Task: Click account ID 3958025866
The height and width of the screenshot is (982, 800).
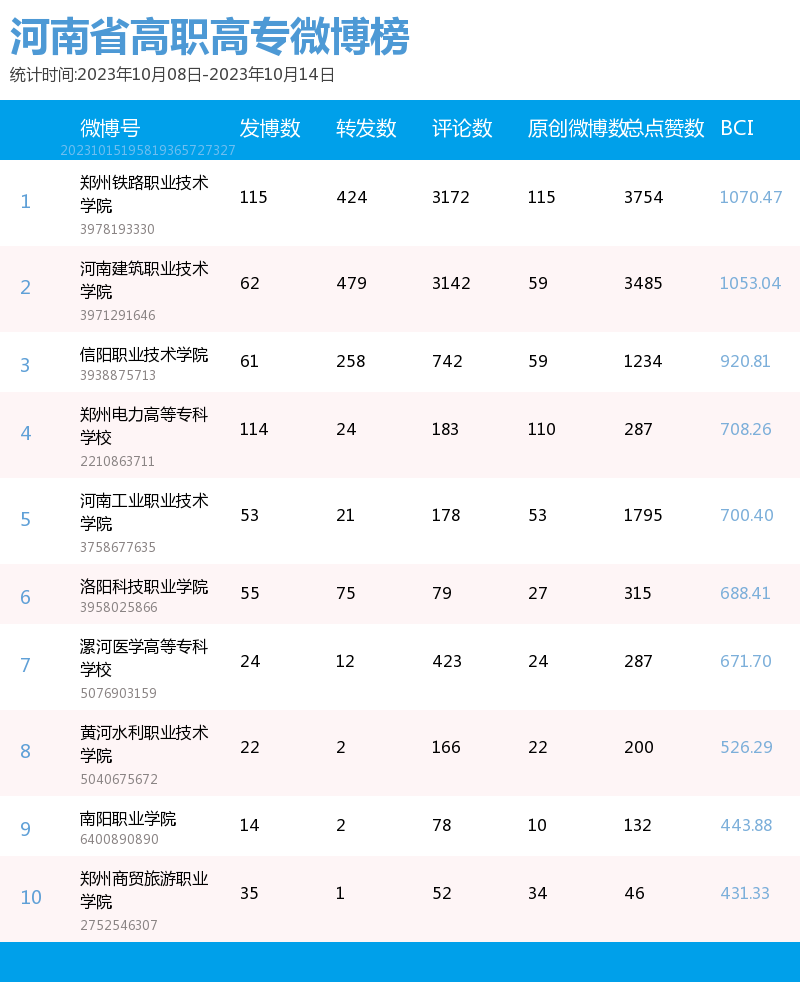Action: 119,607
